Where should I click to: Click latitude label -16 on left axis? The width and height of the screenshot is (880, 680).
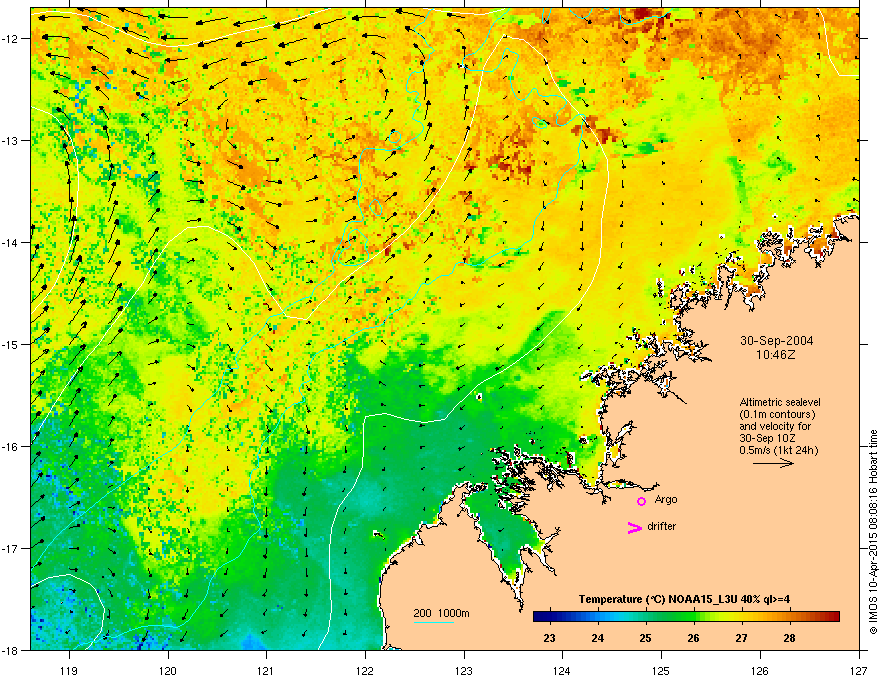coord(10,447)
